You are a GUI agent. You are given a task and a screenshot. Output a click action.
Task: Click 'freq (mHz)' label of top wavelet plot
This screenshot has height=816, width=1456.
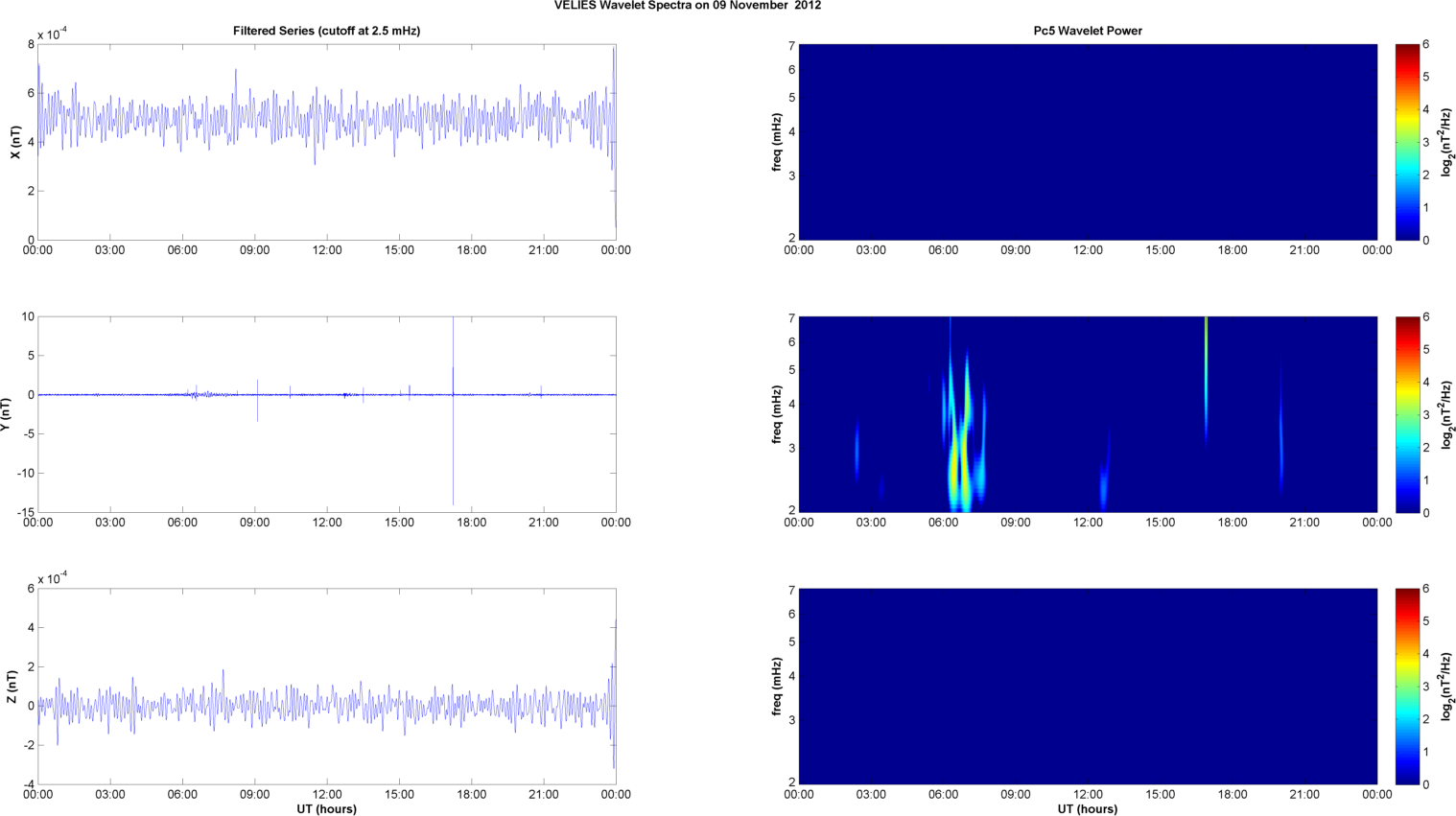[x=777, y=142]
